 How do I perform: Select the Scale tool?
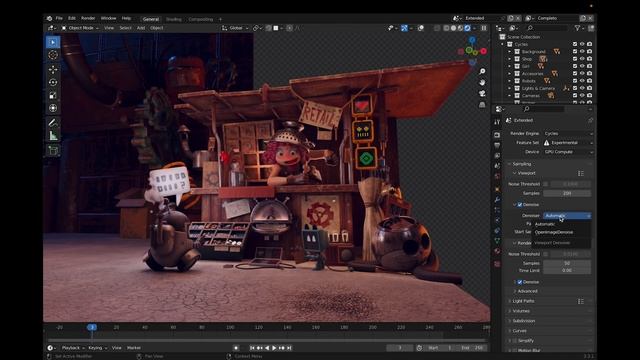tap(53, 96)
